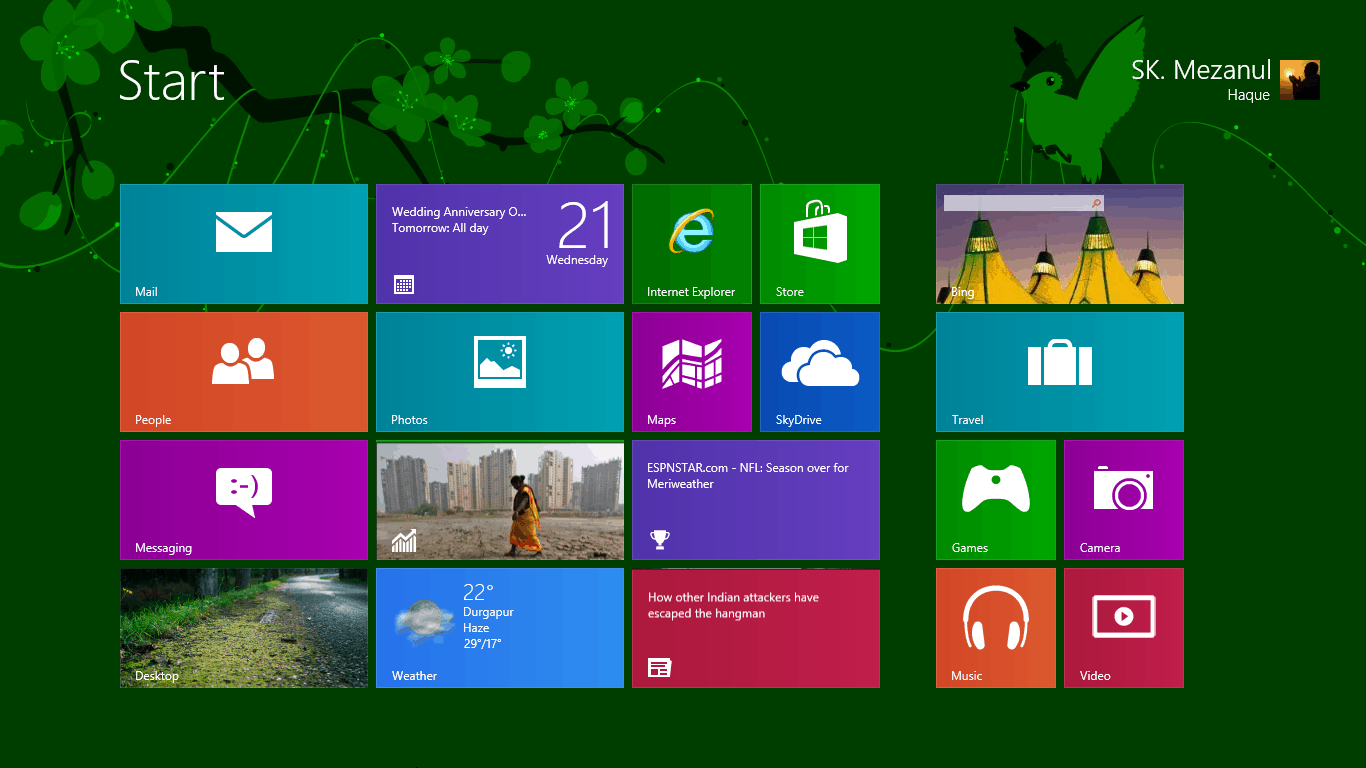Image resolution: width=1366 pixels, height=768 pixels.
Task: Open the Desktop tile thumbnail
Action: [x=244, y=628]
